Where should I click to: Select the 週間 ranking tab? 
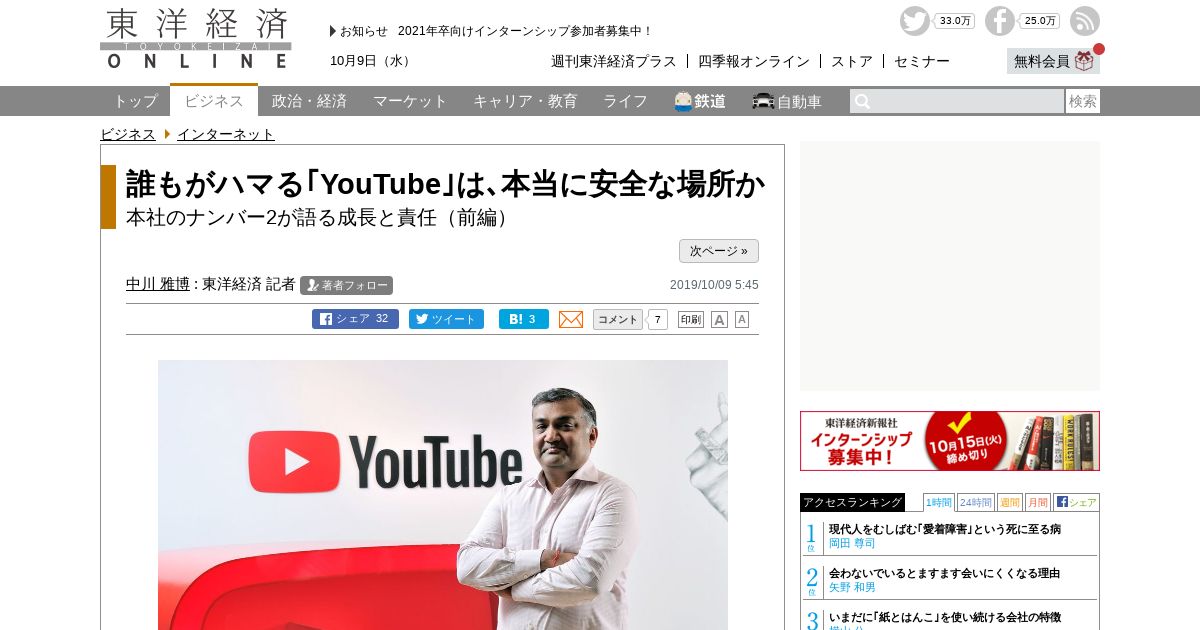(1009, 502)
